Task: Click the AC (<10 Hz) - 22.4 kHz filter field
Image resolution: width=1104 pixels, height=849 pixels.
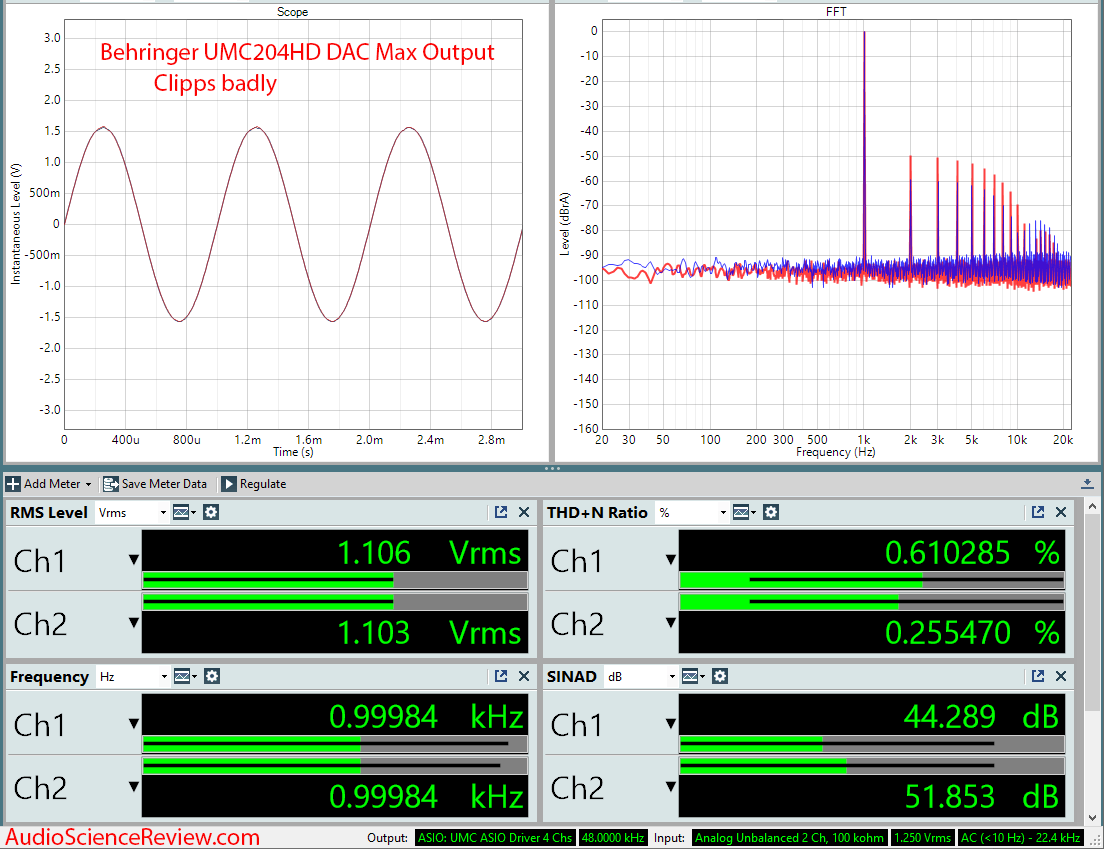Action: point(1020,838)
